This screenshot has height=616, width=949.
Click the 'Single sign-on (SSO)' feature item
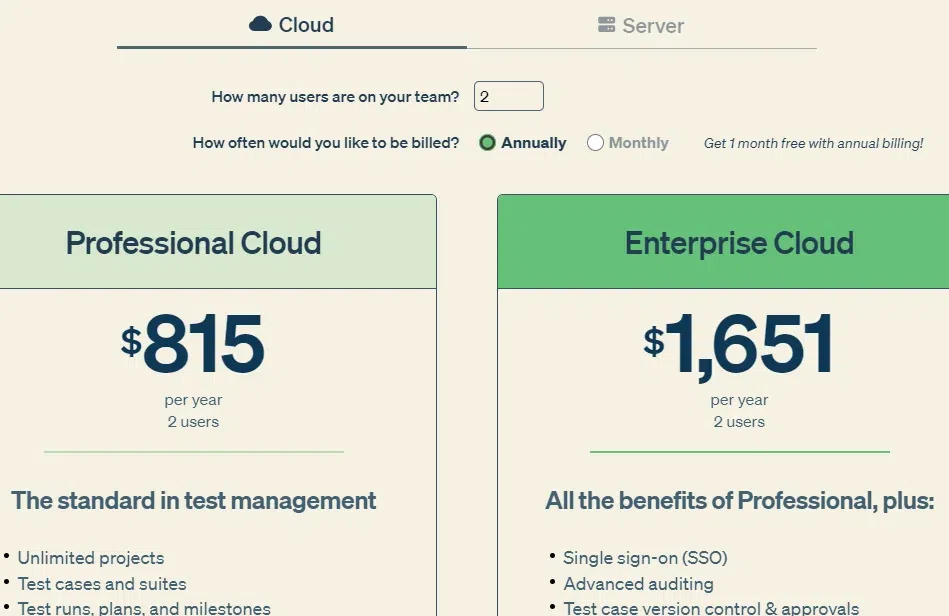(x=645, y=558)
